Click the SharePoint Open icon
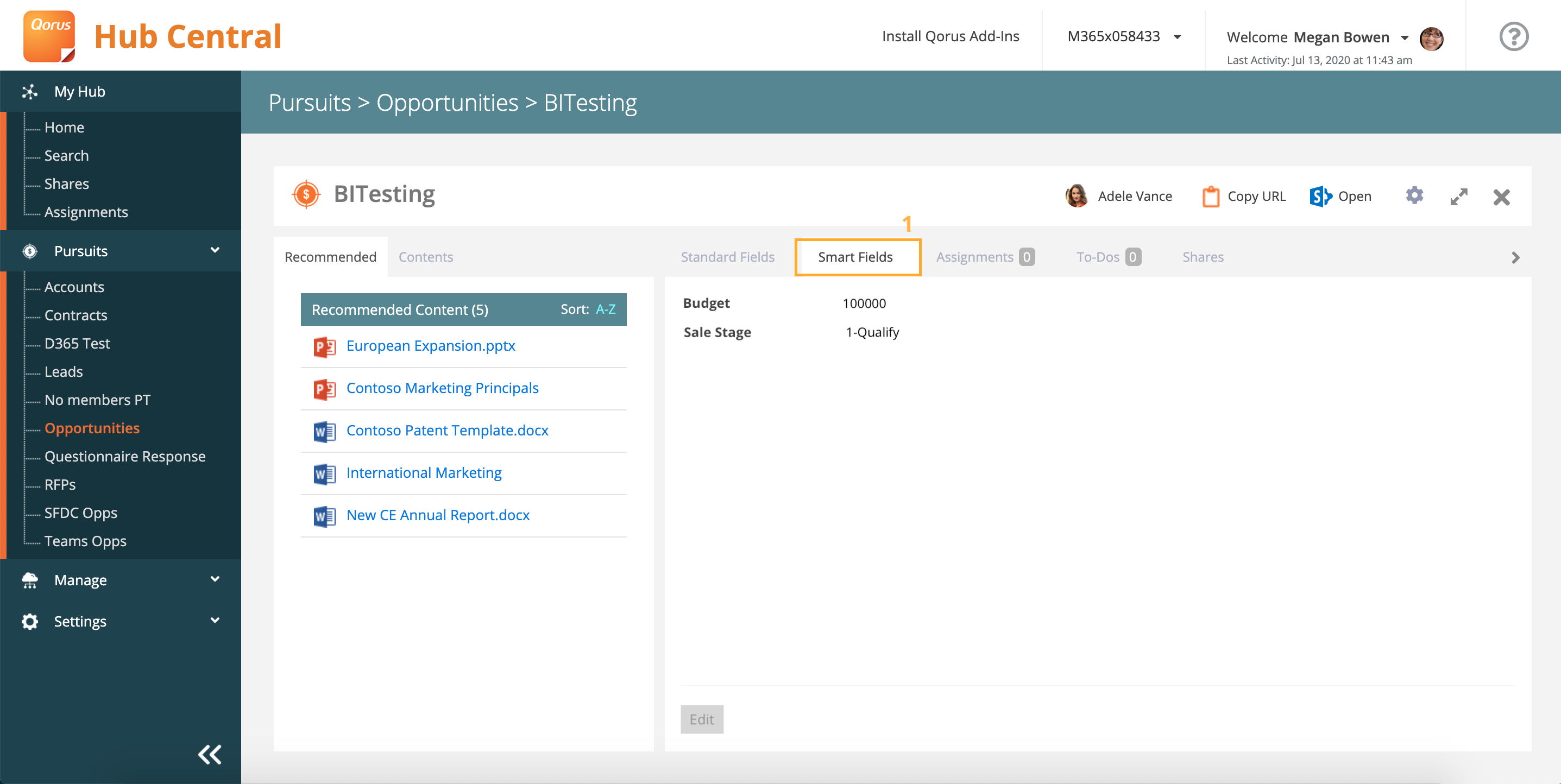This screenshot has height=784, width=1561. coord(1320,197)
